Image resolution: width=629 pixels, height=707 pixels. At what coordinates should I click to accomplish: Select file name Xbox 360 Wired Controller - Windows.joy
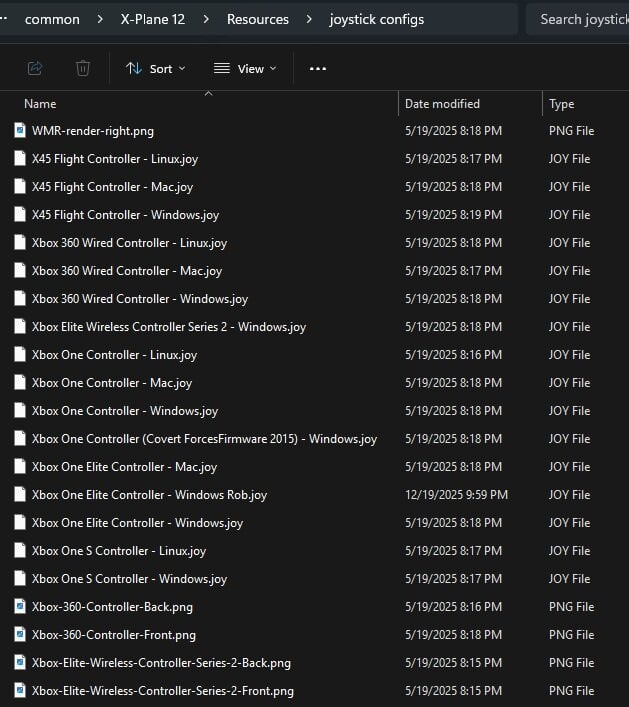coord(140,299)
